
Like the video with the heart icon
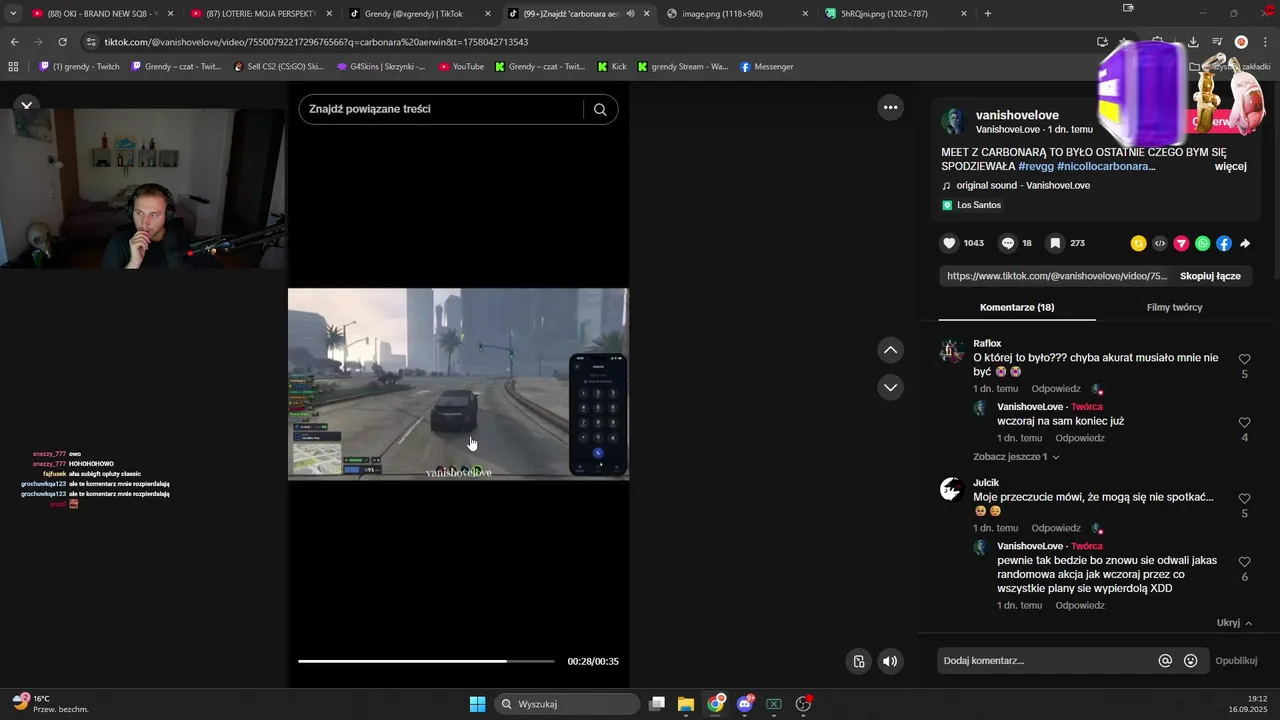(949, 243)
